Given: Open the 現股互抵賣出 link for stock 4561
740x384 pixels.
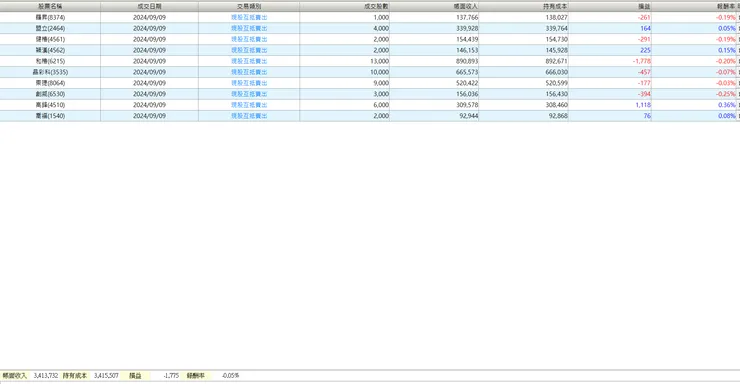Looking at the screenshot, I should click(x=249, y=39).
